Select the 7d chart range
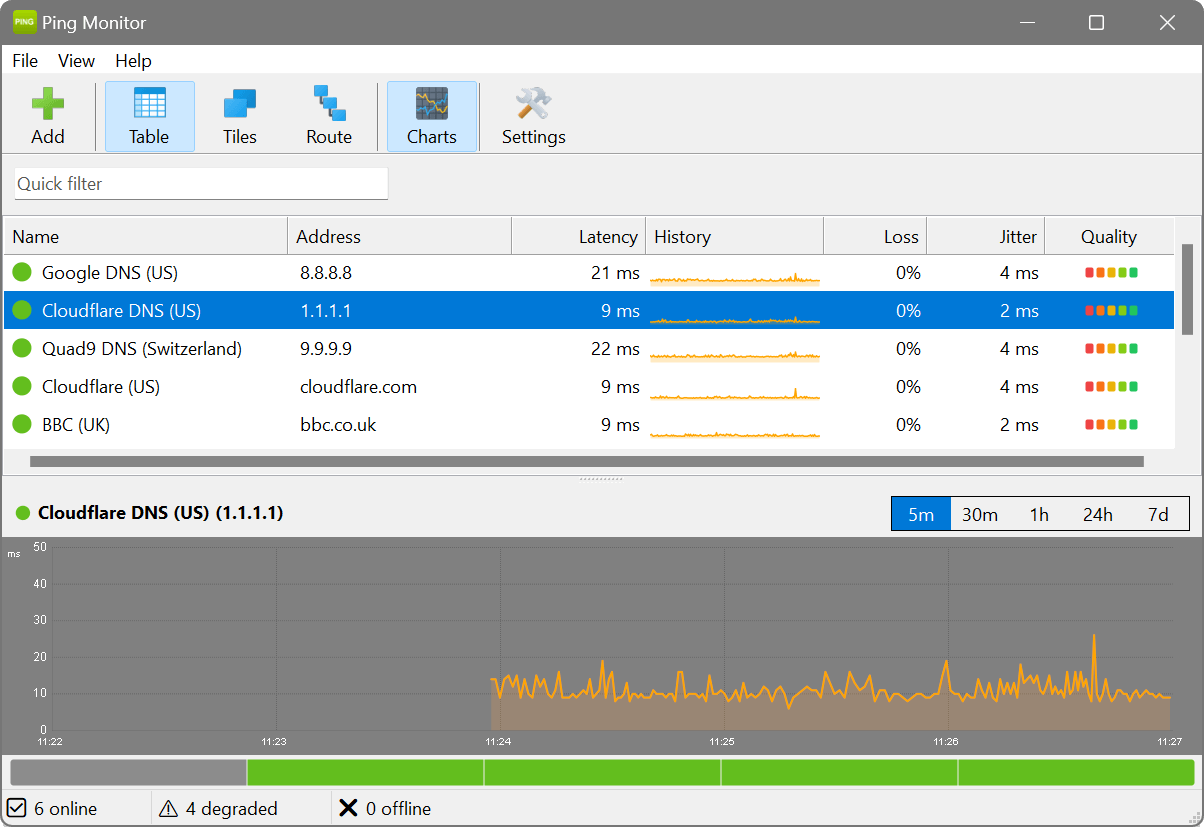This screenshot has height=827, width=1204. [x=1159, y=513]
